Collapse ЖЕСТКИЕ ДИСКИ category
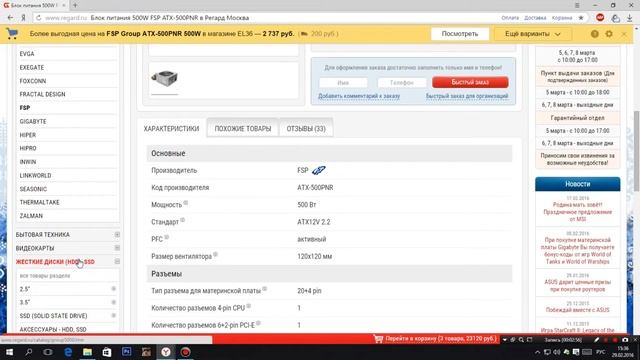The height and width of the screenshot is (360, 640). pyautogui.click(x=117, y=262)
